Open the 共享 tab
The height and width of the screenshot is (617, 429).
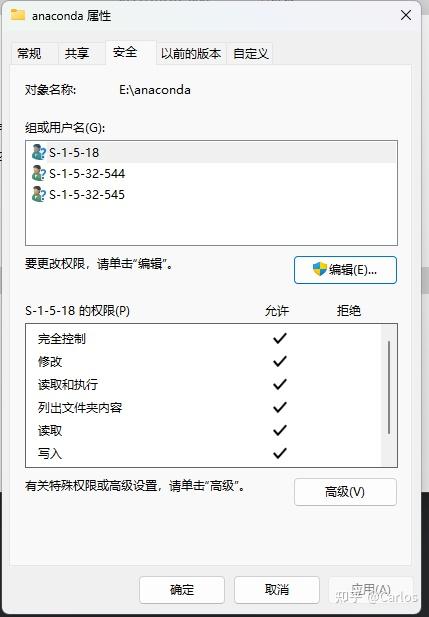click(x=77, y=53)
